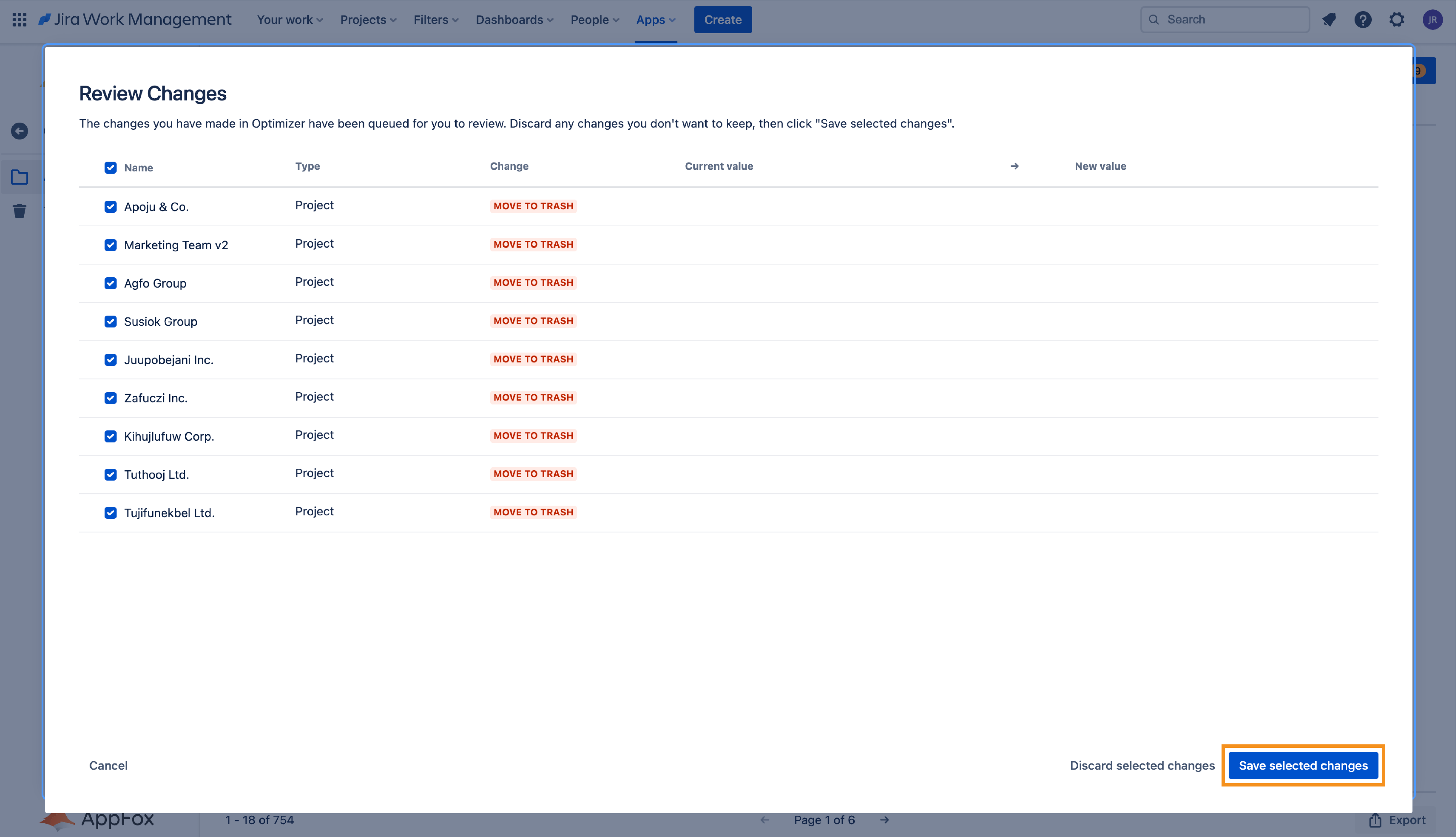
Task: Uncheck the Apoju & Co. checkbox
Action: pyautogui.click(x=110, y=206)
